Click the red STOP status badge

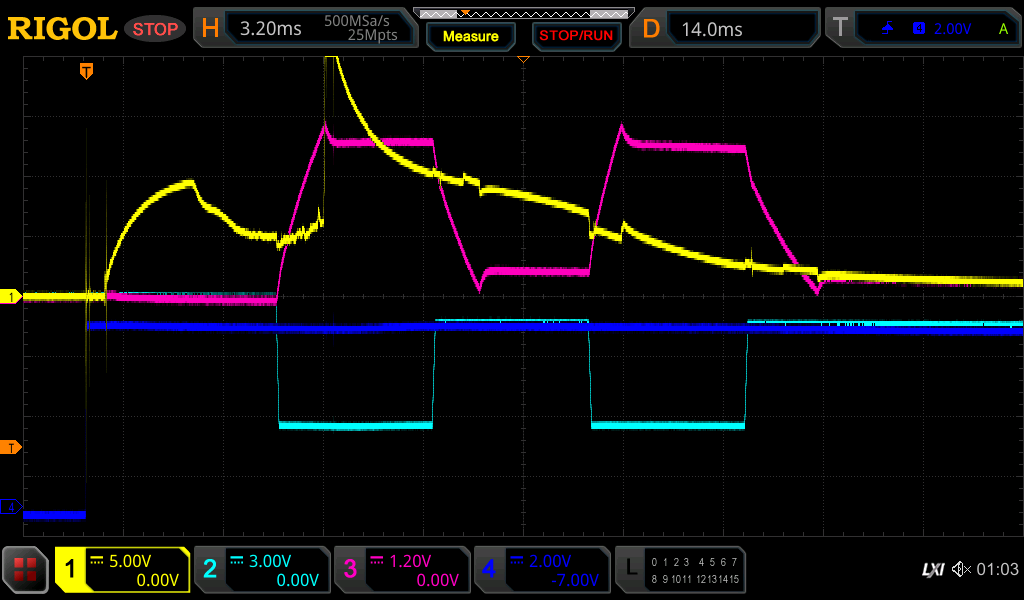[155, 28]
